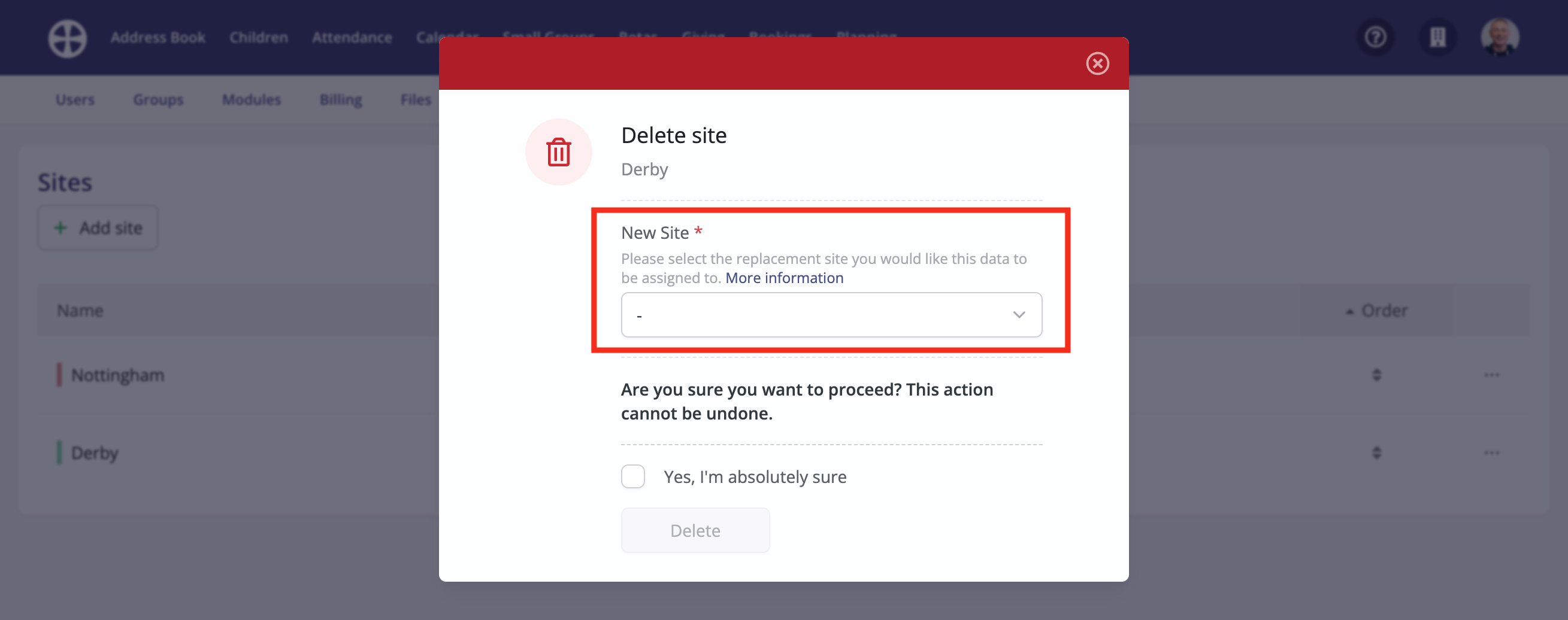
Task: Open the Address Book module
Action: (x=158, y=38)
